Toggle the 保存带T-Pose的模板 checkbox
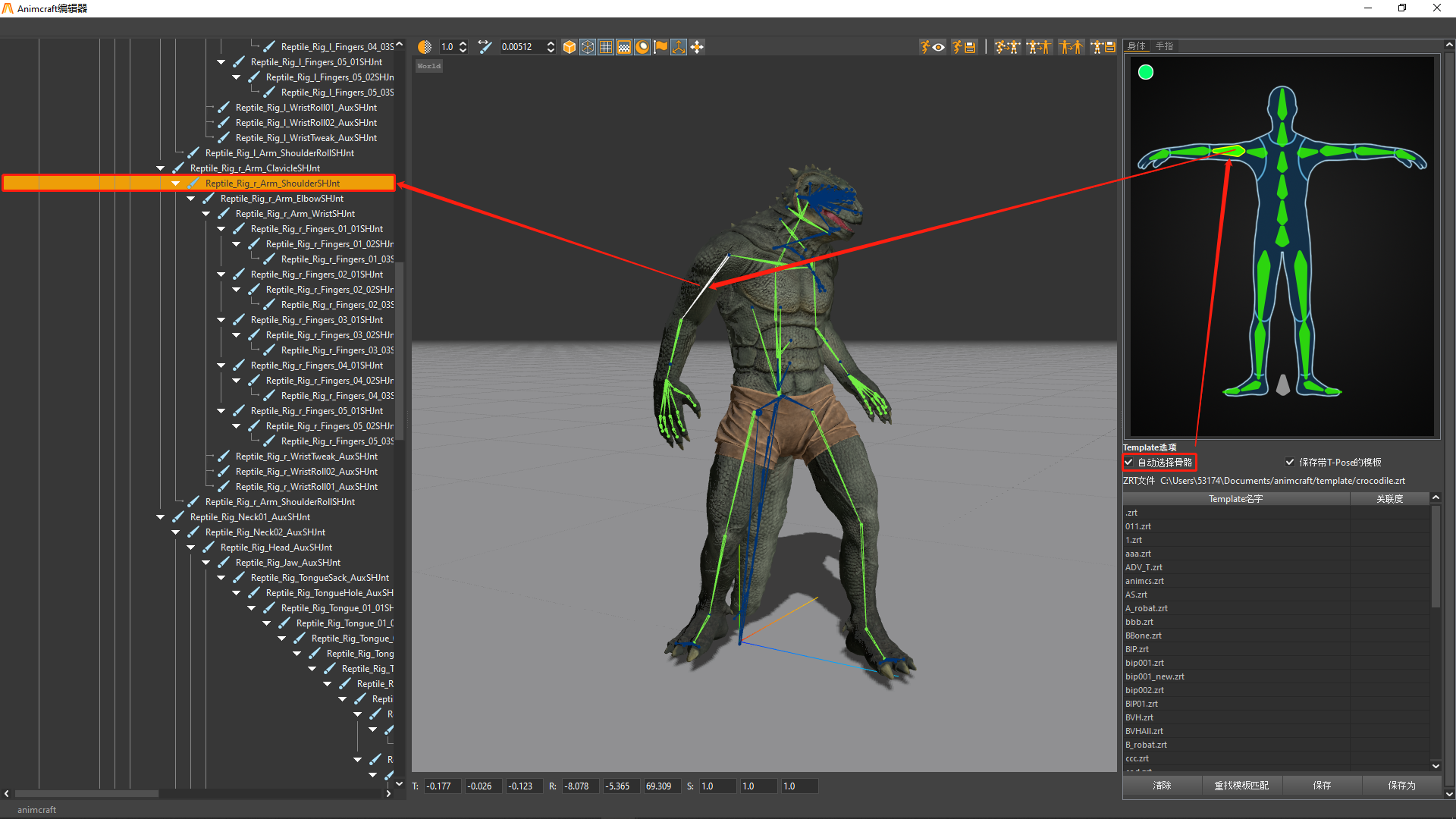Screen dimensions: 1456x819 1290,462
